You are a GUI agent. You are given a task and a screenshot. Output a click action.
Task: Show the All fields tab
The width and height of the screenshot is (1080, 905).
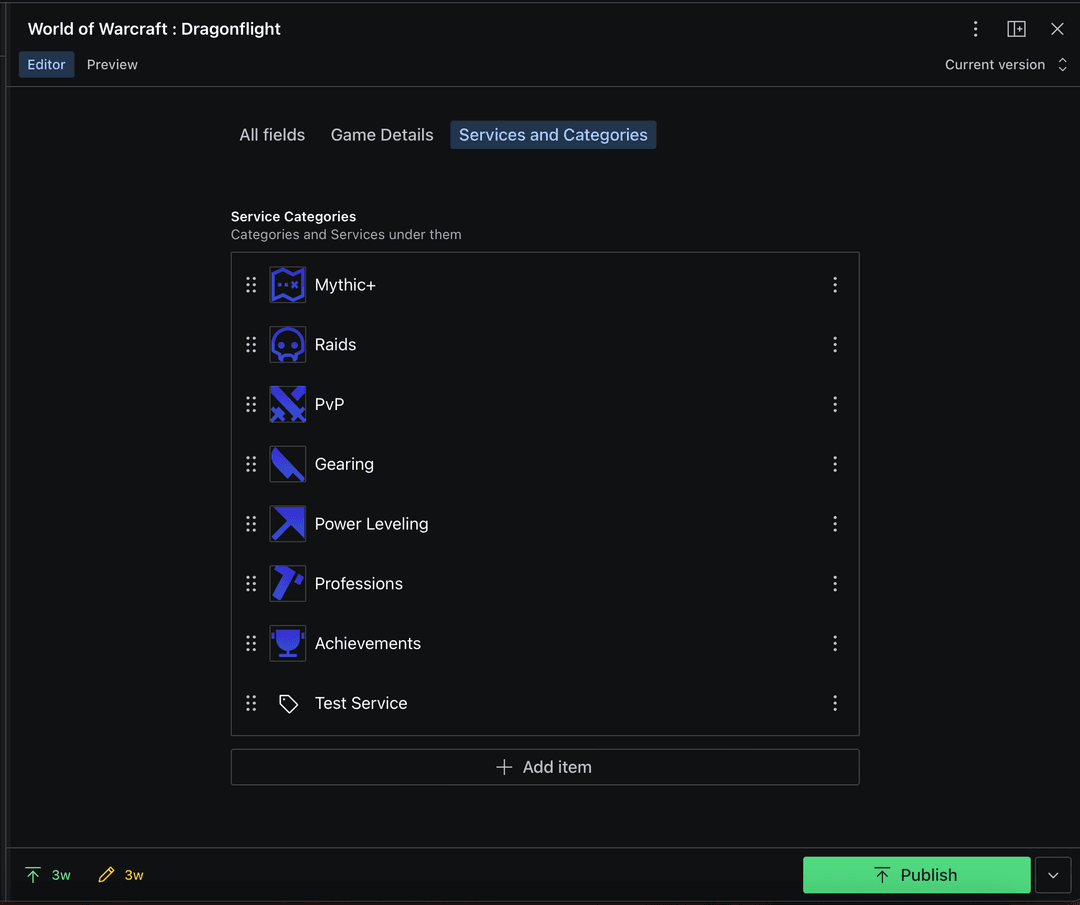(272, 135)
